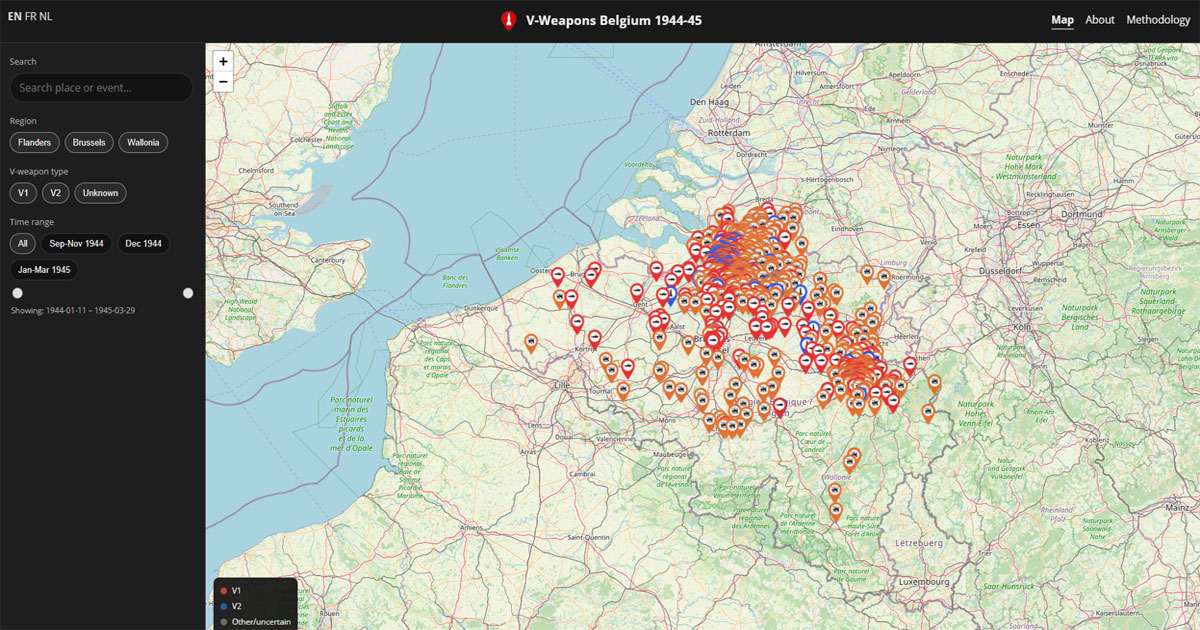Switch to the About page
The image size is (1200, 630).
[1100, 19]
